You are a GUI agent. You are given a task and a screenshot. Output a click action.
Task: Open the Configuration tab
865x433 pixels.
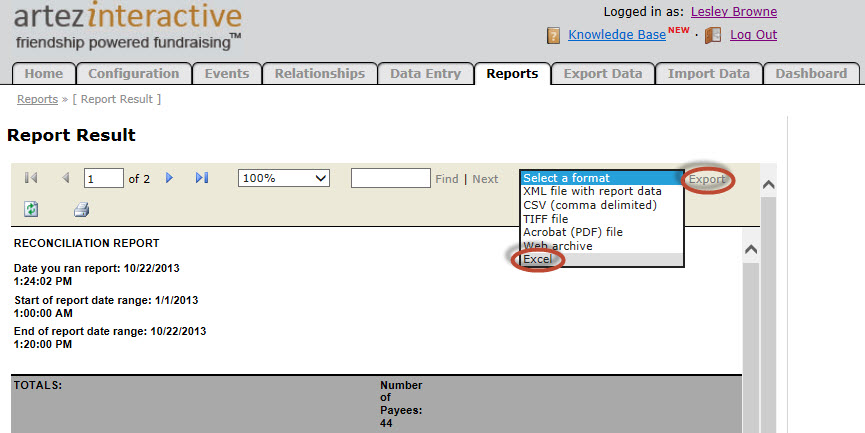tap(133, 73)
